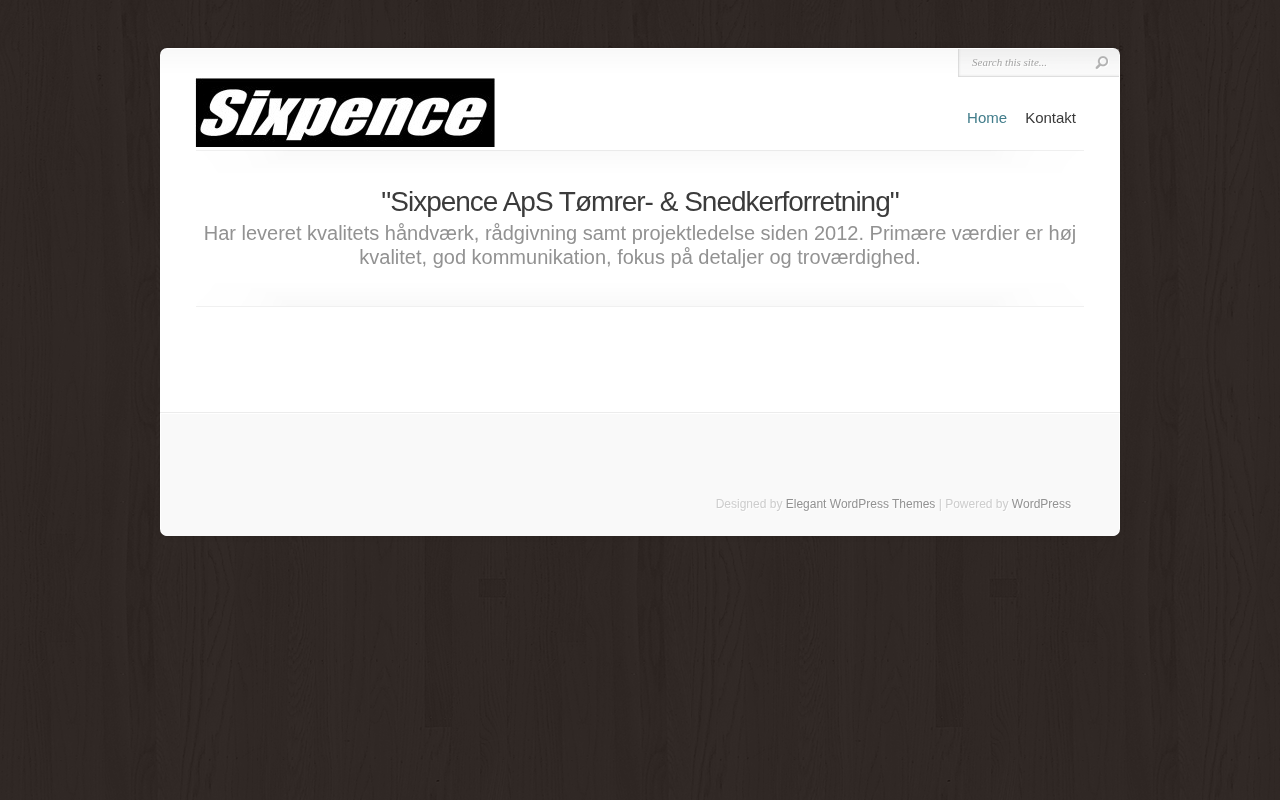Click the 'Designed by' footer text

(x=749, y=504)
